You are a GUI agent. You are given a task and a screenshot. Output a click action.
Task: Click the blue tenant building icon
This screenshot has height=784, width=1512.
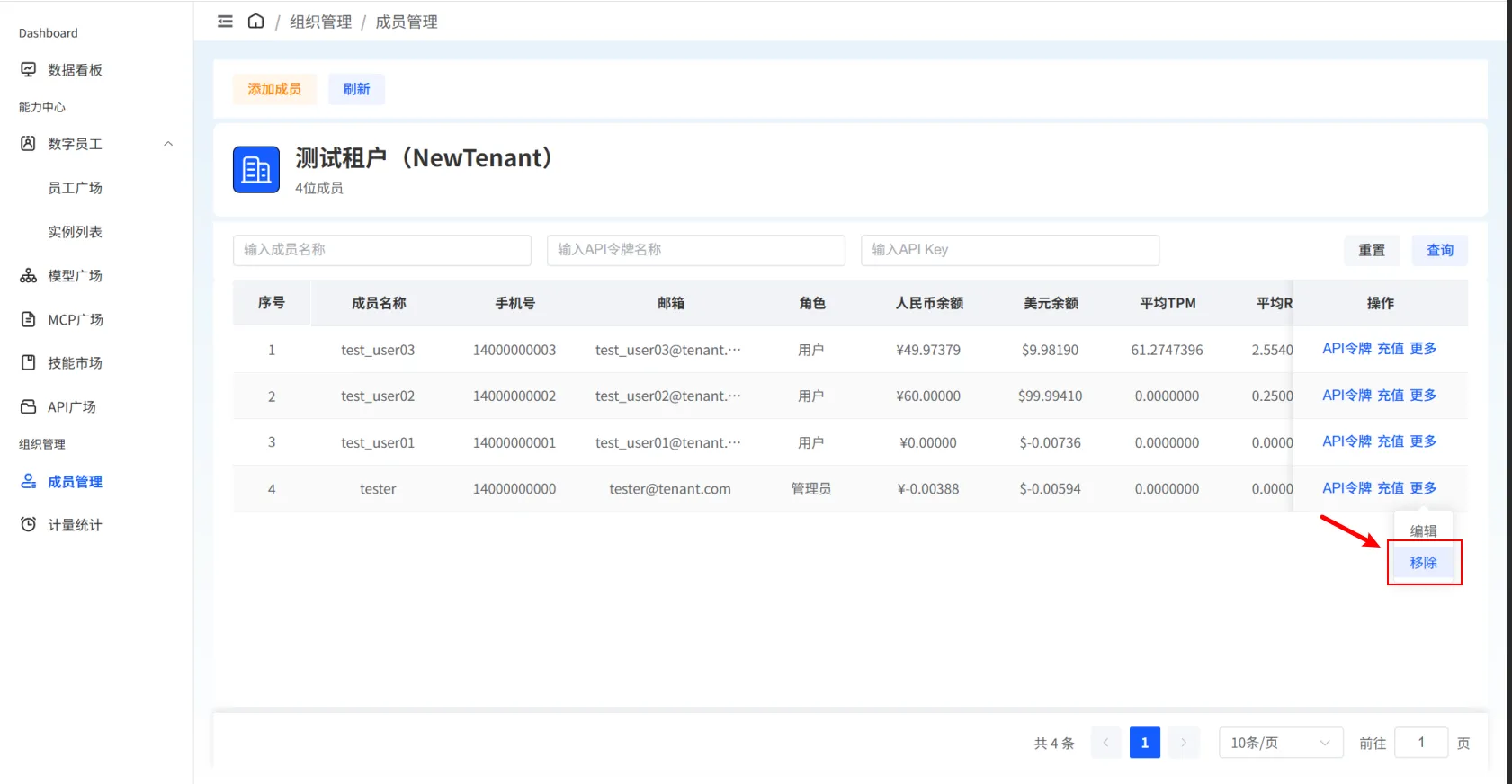(256, 169)
